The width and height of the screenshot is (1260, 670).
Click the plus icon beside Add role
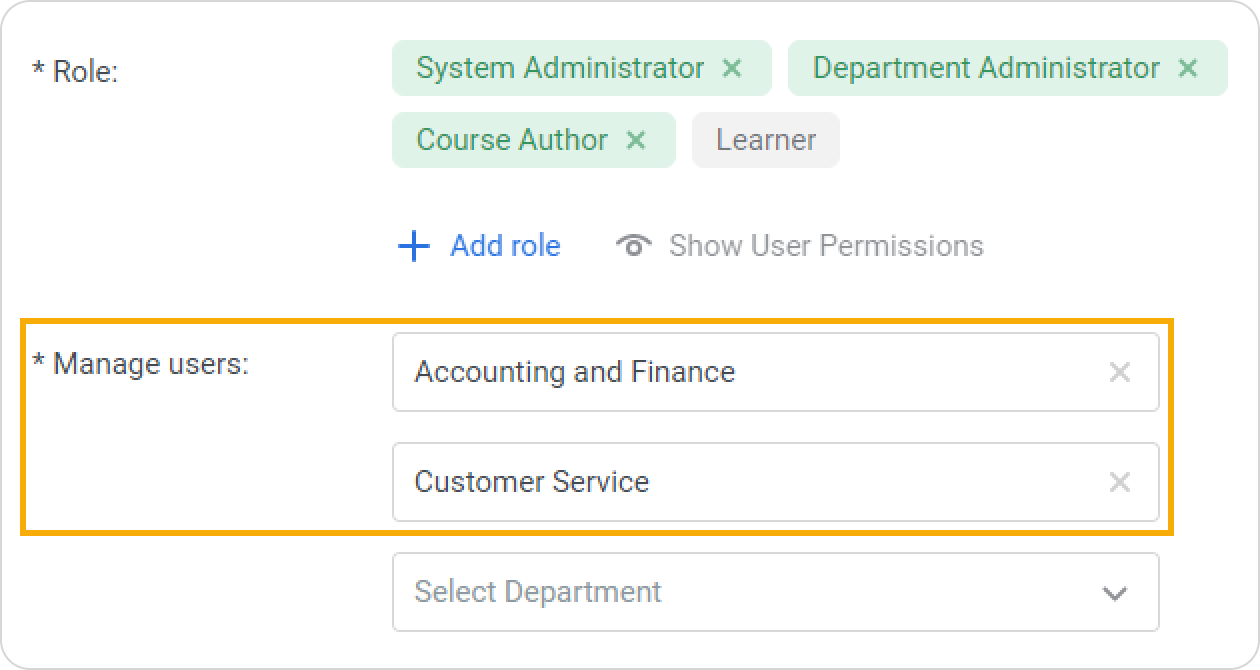[x=413, y=246]
